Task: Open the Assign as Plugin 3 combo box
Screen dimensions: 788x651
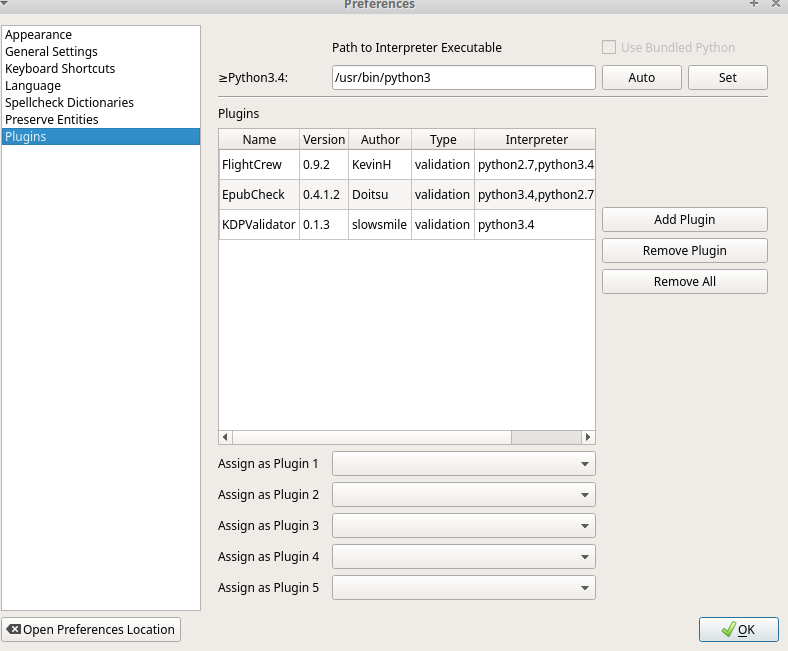Action: coord(463,526)
